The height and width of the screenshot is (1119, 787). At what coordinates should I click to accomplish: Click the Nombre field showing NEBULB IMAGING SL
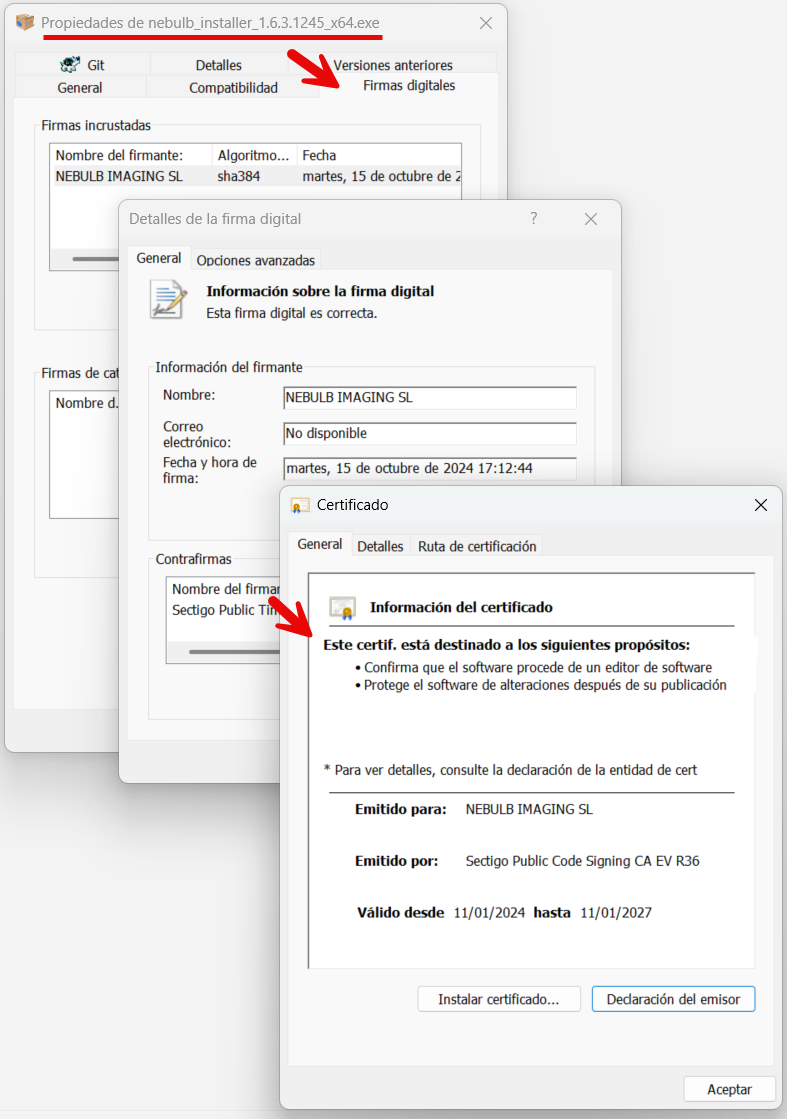(430, 398)
